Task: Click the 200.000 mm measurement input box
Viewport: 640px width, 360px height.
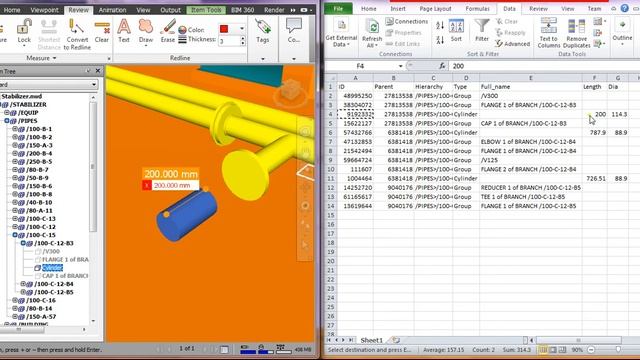Action: click(176, 185)
